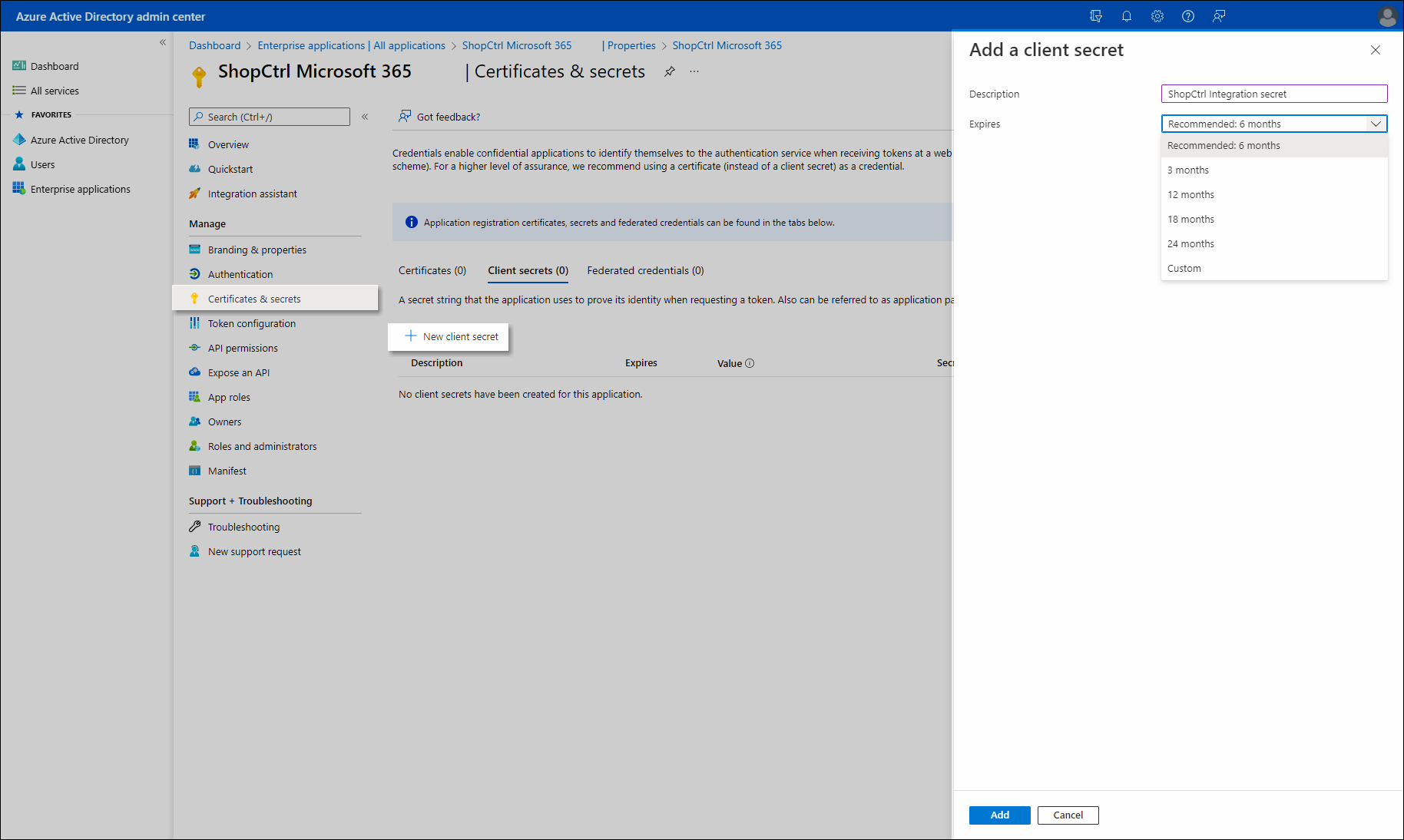Select 12 months expiry option
Image resolution: width=1404 pixels, height=840 pixels.
1274,194
